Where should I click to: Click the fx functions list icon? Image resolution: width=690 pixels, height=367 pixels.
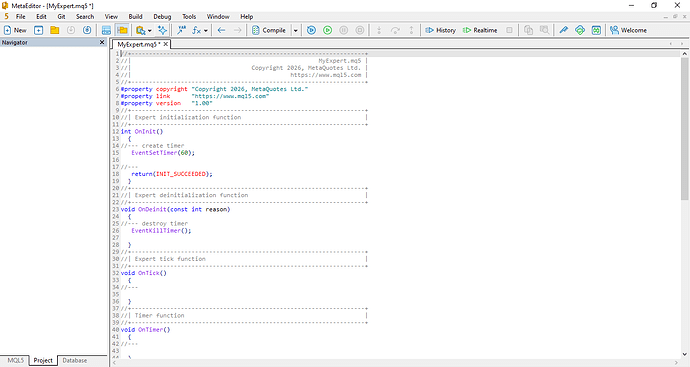pos(196,30)
